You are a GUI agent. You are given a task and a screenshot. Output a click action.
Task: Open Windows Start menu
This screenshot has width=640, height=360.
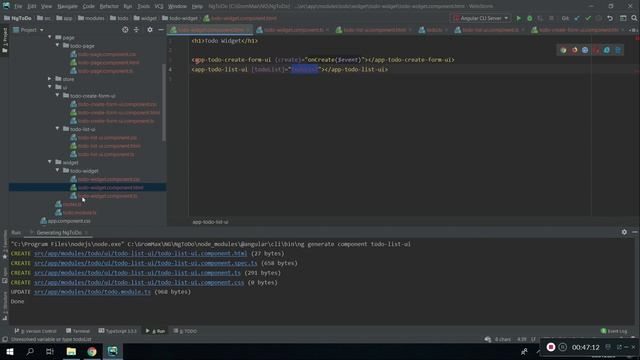(x=10, y=351)
